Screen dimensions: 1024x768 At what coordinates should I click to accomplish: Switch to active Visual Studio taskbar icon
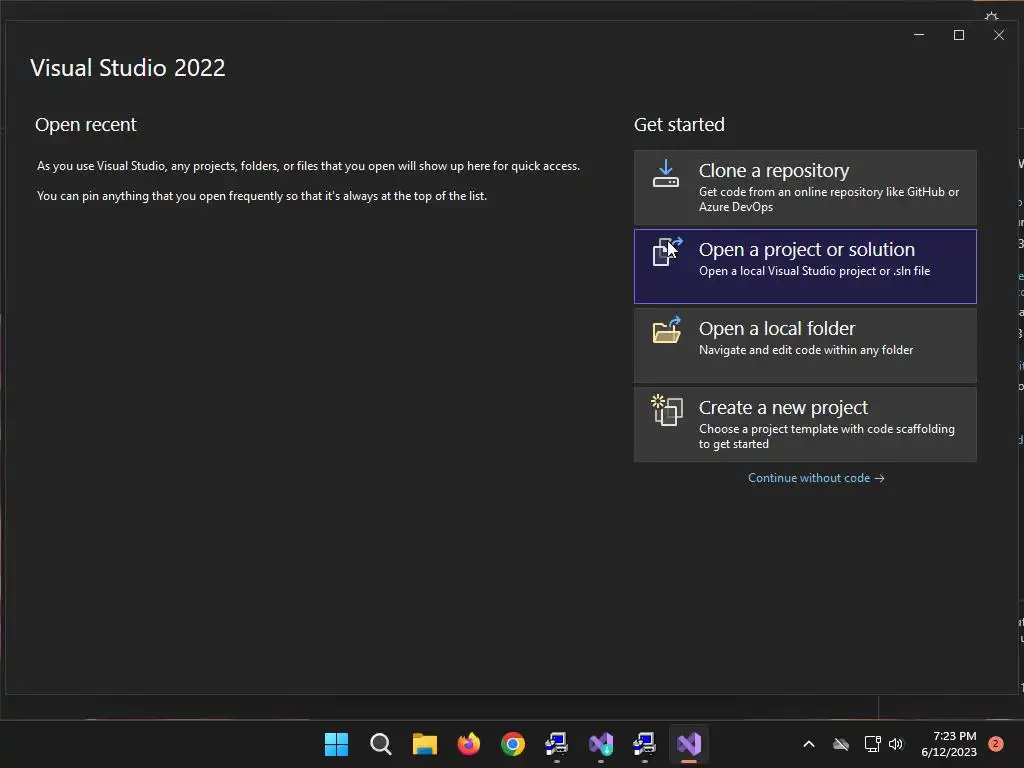tap(689, 744)
